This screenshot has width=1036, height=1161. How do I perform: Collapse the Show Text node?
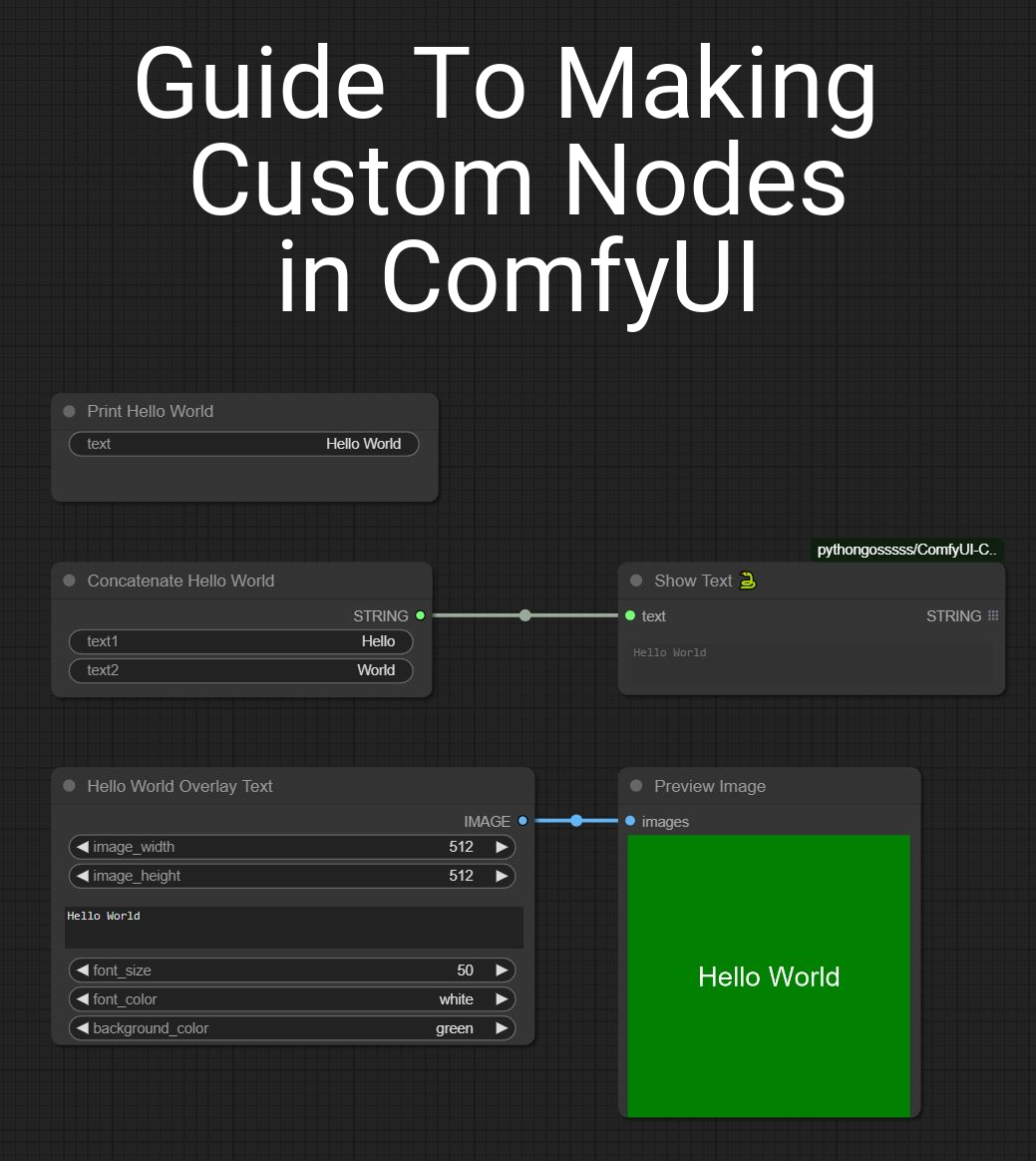tap(636, 580)
